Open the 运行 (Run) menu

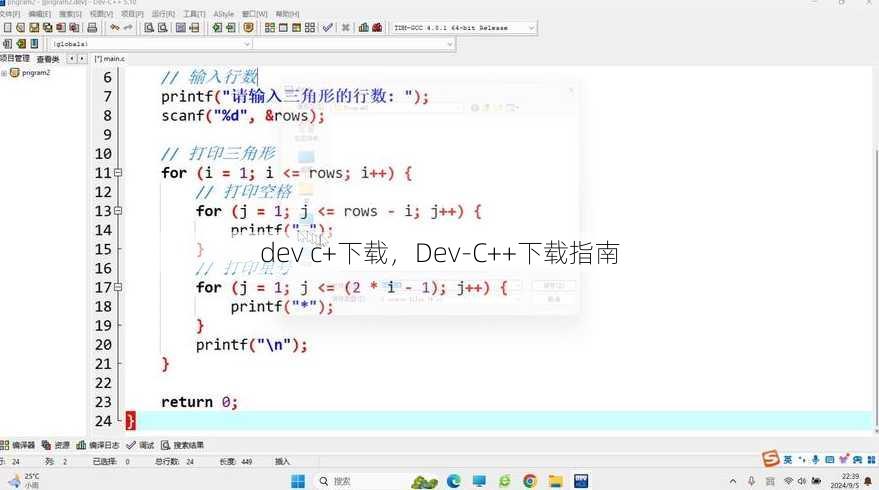click(163, 13)
